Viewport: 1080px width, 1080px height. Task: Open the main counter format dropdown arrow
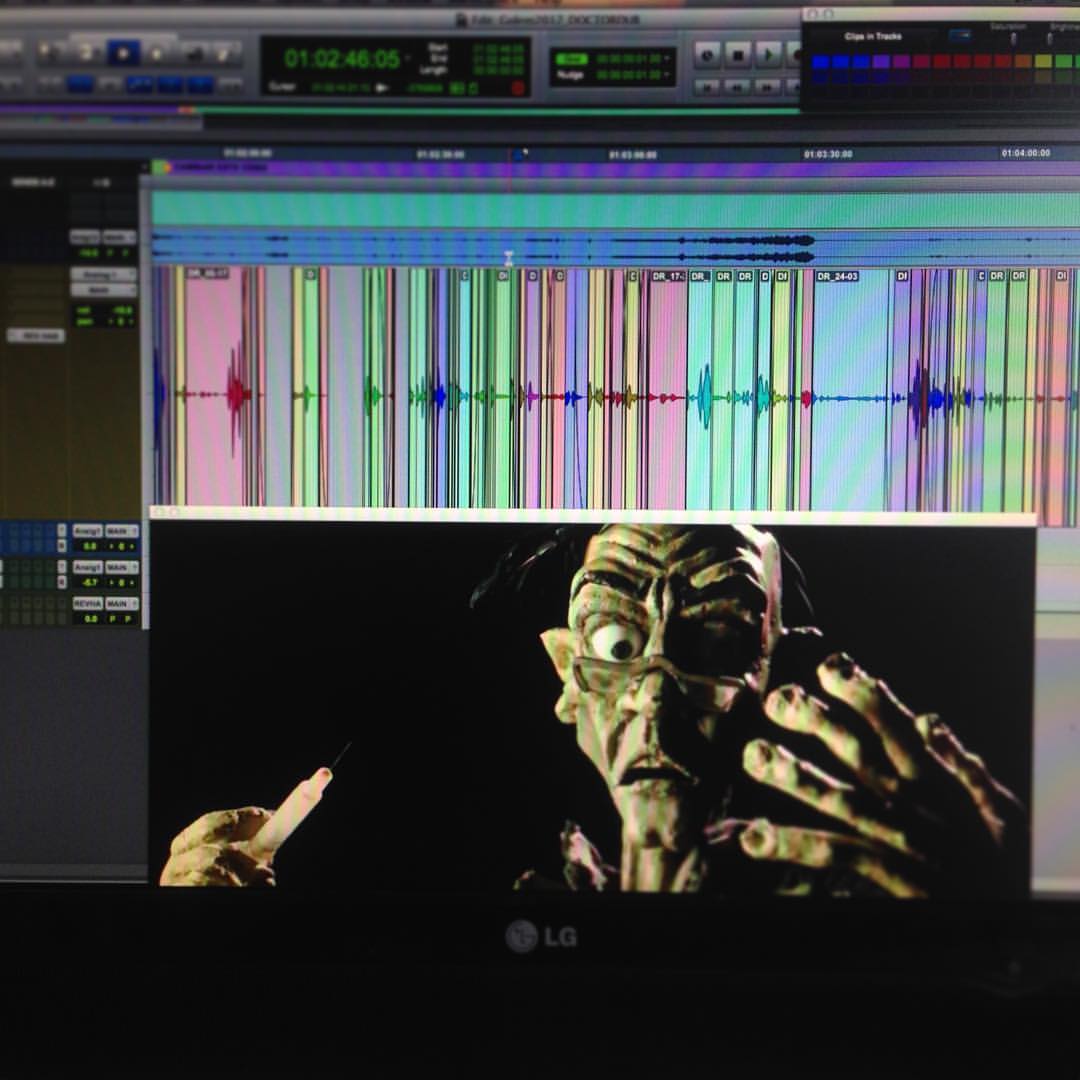coord(408,58)
